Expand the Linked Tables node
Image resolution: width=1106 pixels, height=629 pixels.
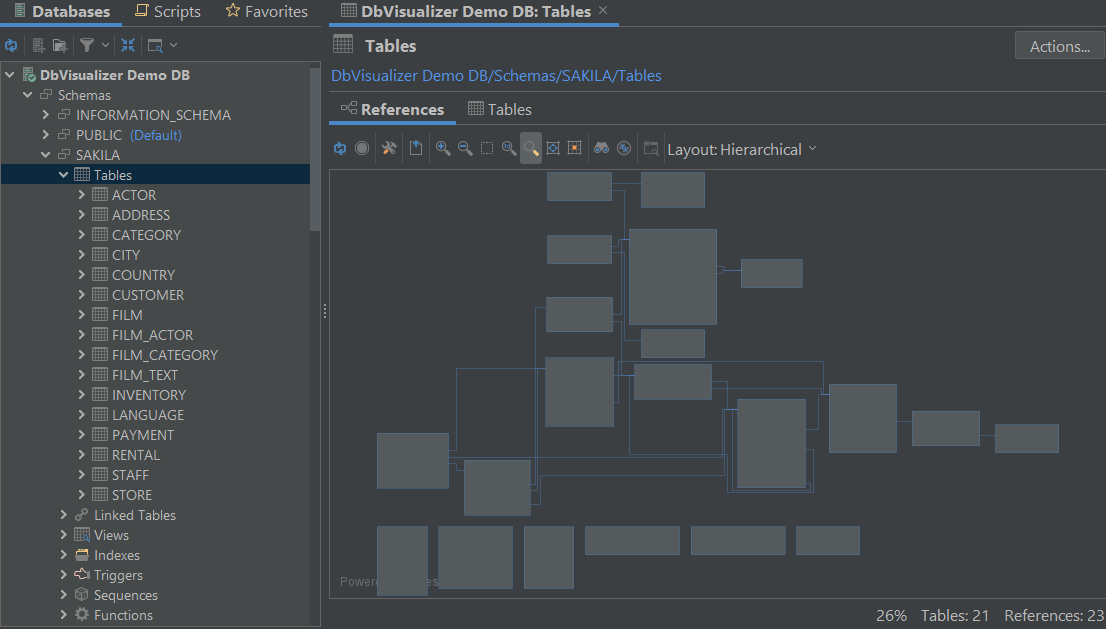pyautogui.click(x=63, y=515)
